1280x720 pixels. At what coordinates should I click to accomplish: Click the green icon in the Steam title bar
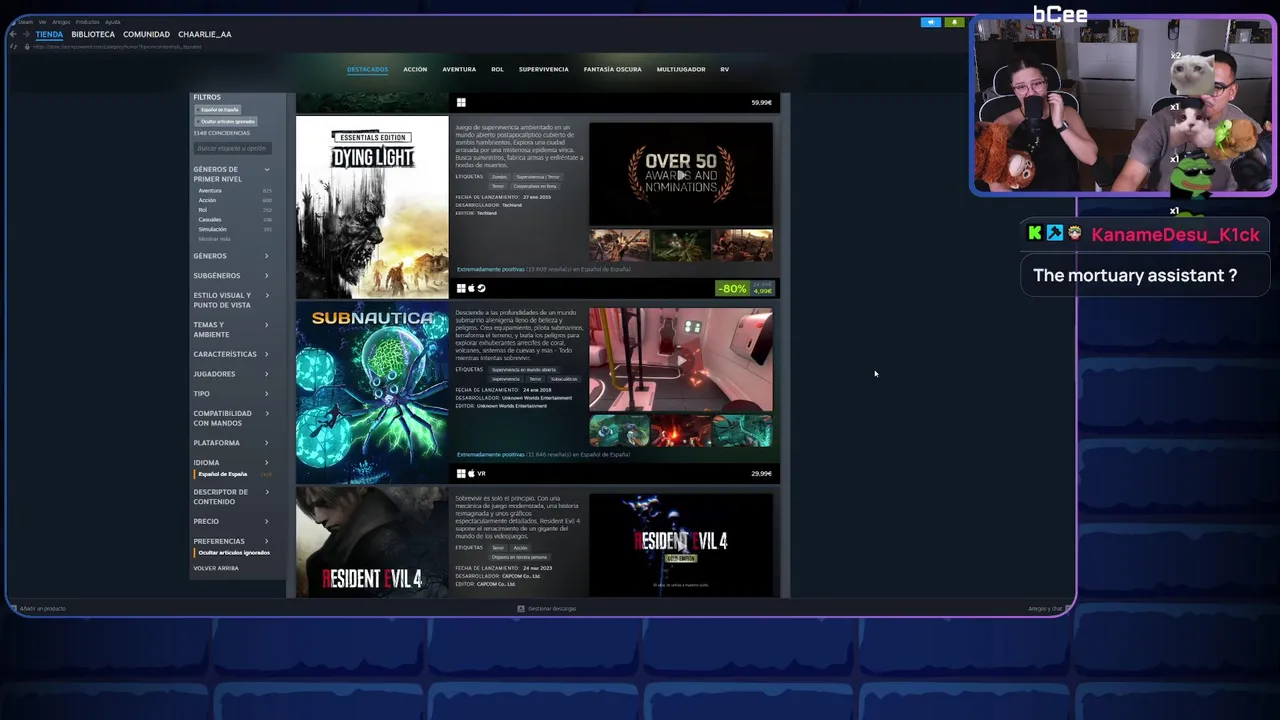954,22
